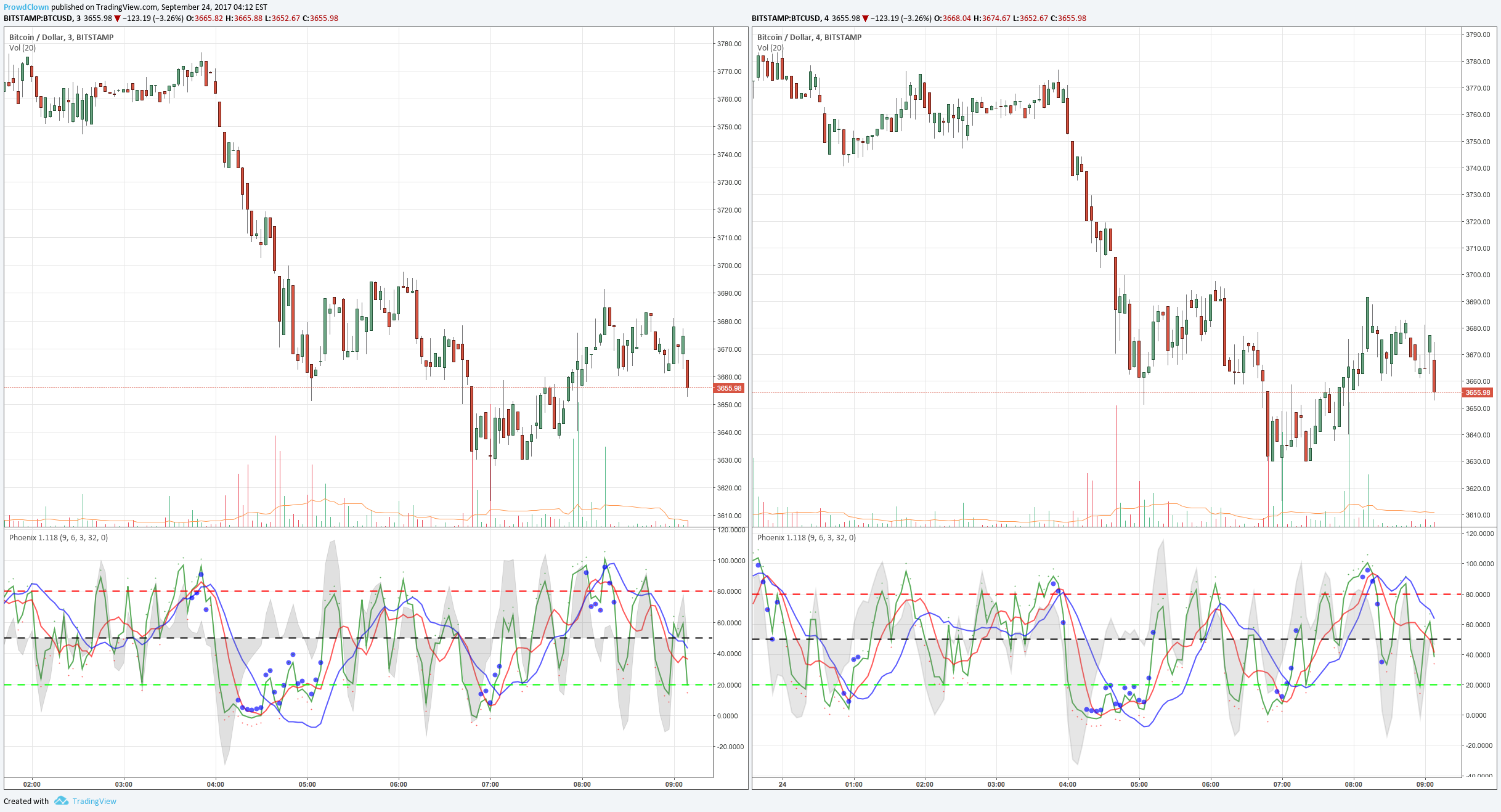Select the BITSTAMP:BTCUSD, 3 header symbol
Viewport: 1501px width, 812px height.
[42, 18]
